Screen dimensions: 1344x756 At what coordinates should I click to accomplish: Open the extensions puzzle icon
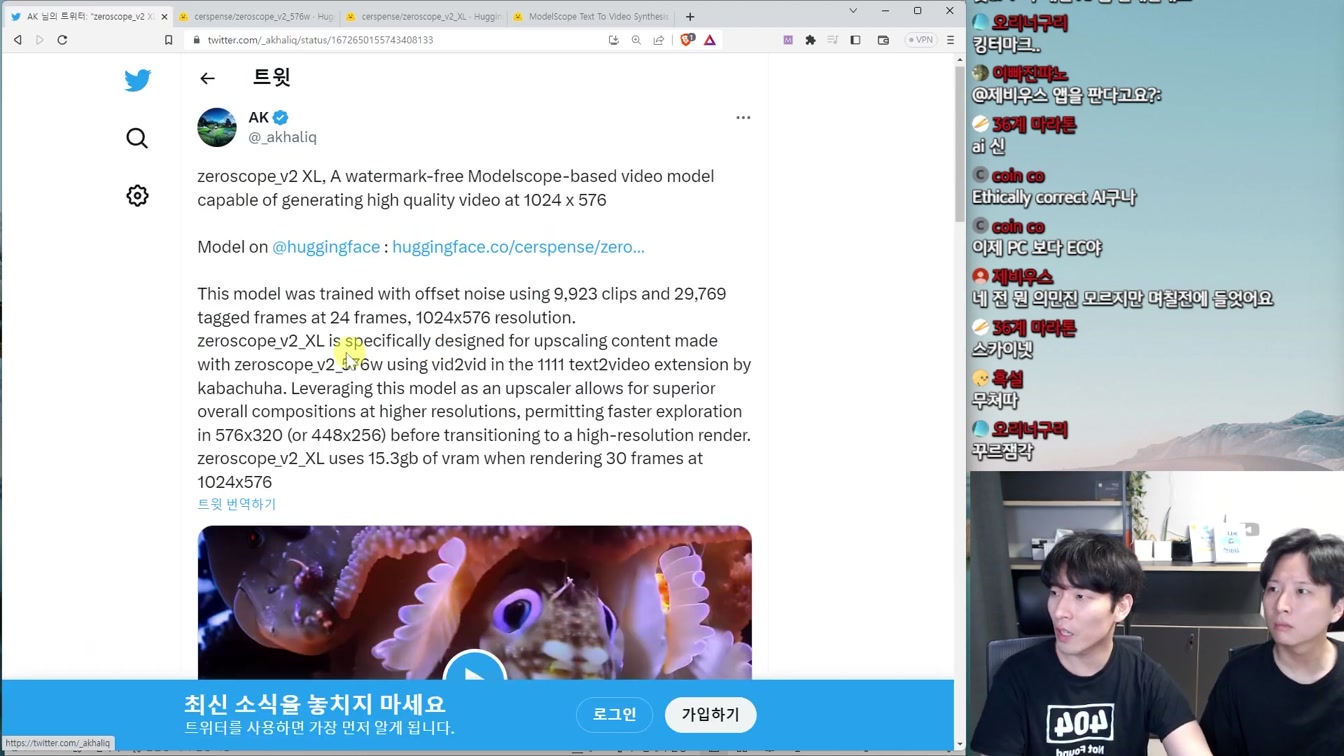810,40
